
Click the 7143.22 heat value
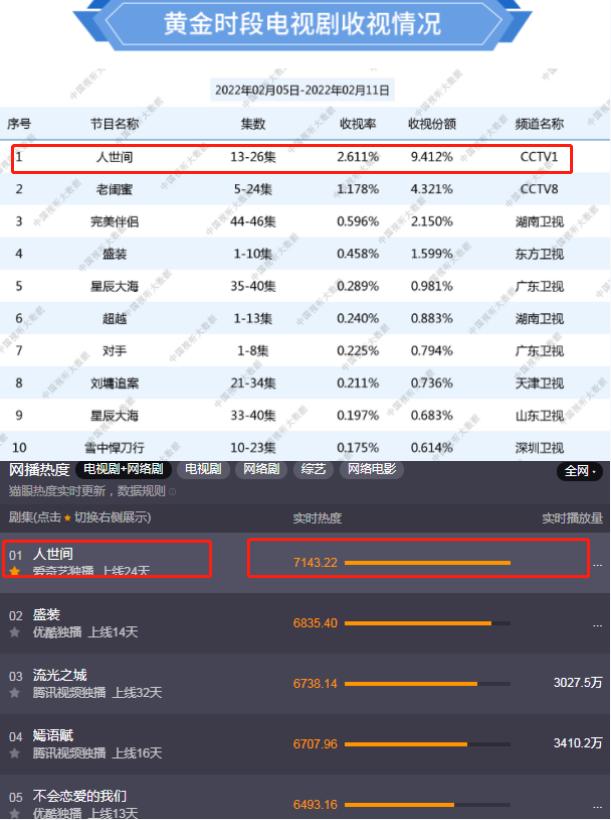315,563
